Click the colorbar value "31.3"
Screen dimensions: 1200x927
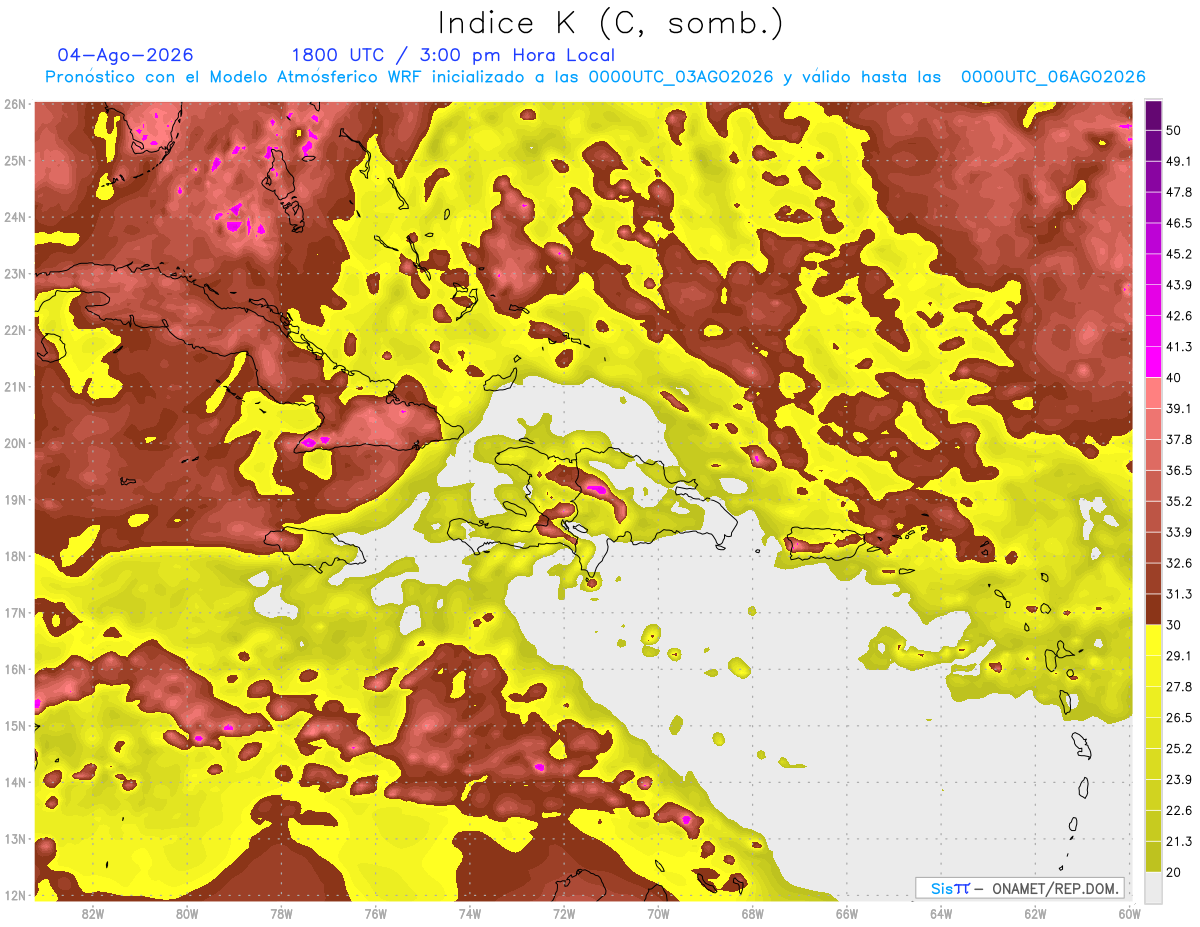point(1178,594)
